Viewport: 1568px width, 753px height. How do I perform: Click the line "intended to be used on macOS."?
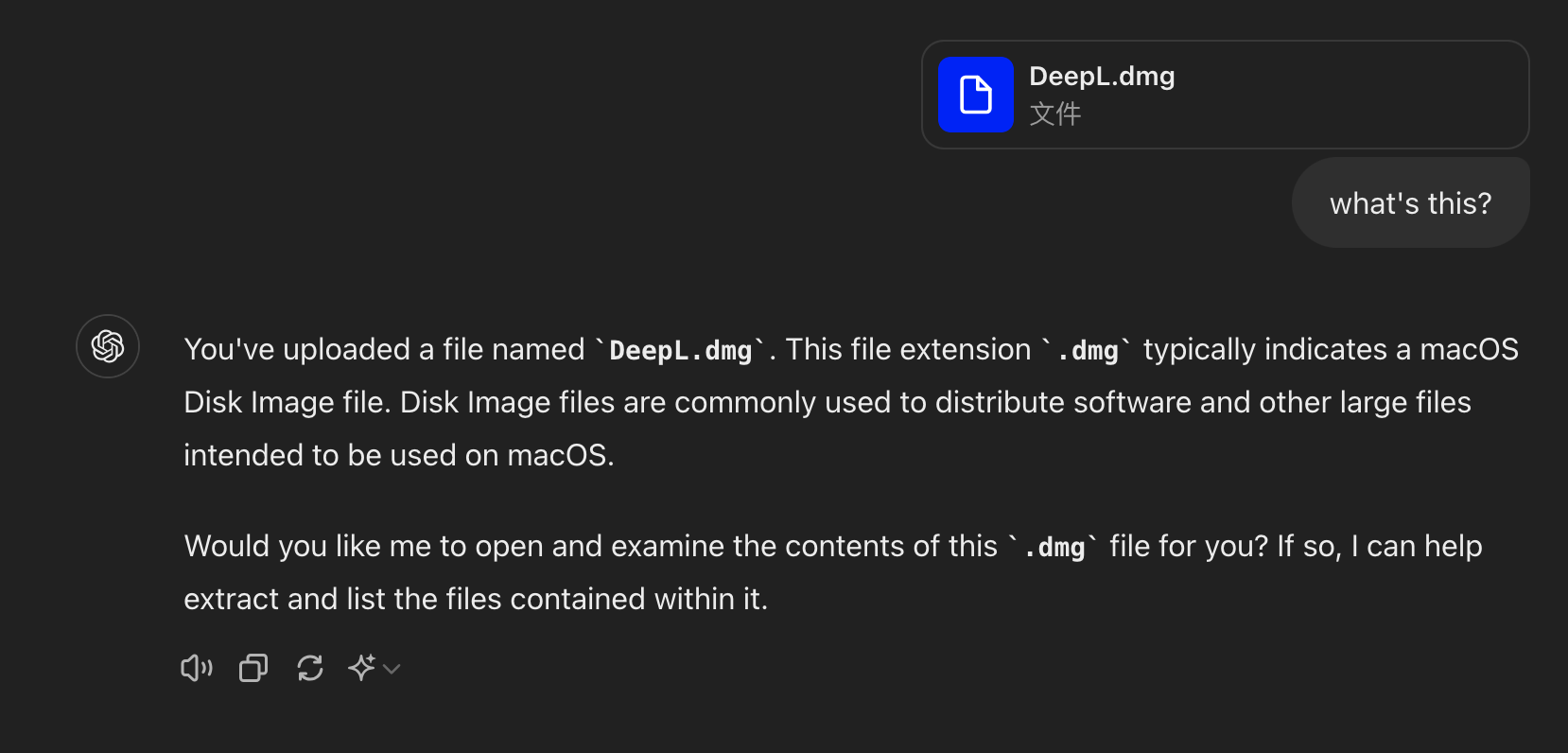click(x=399, y=456)
